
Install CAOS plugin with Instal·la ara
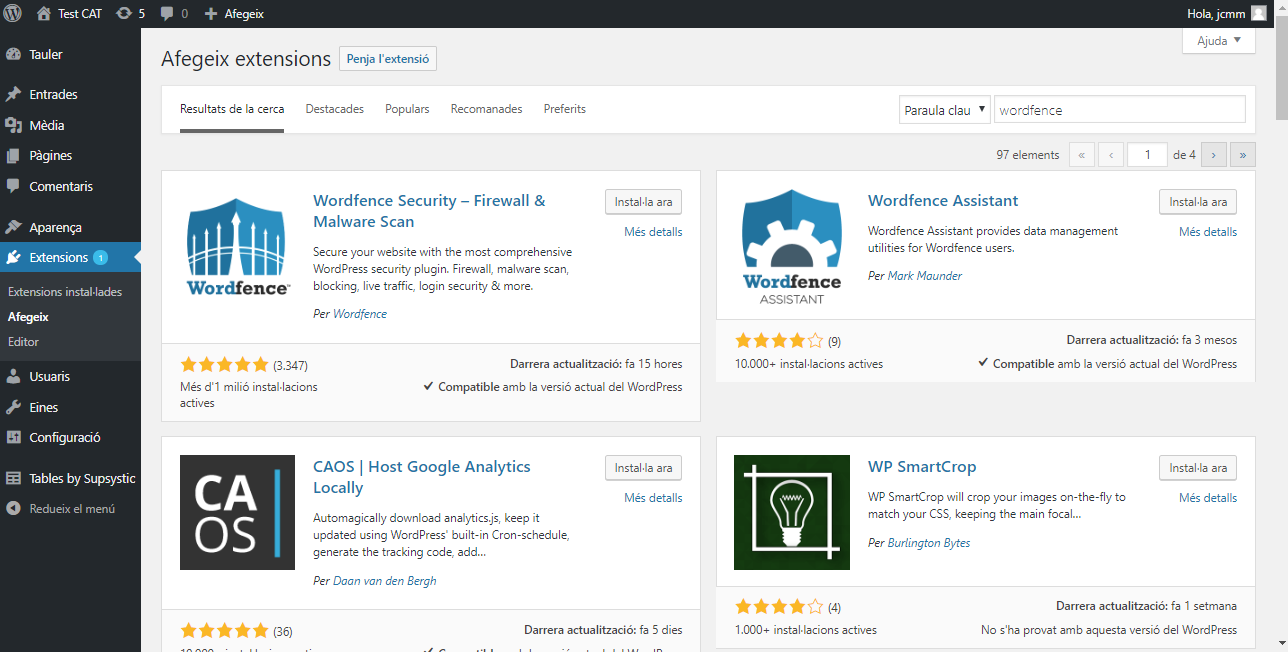coord(644,468)
